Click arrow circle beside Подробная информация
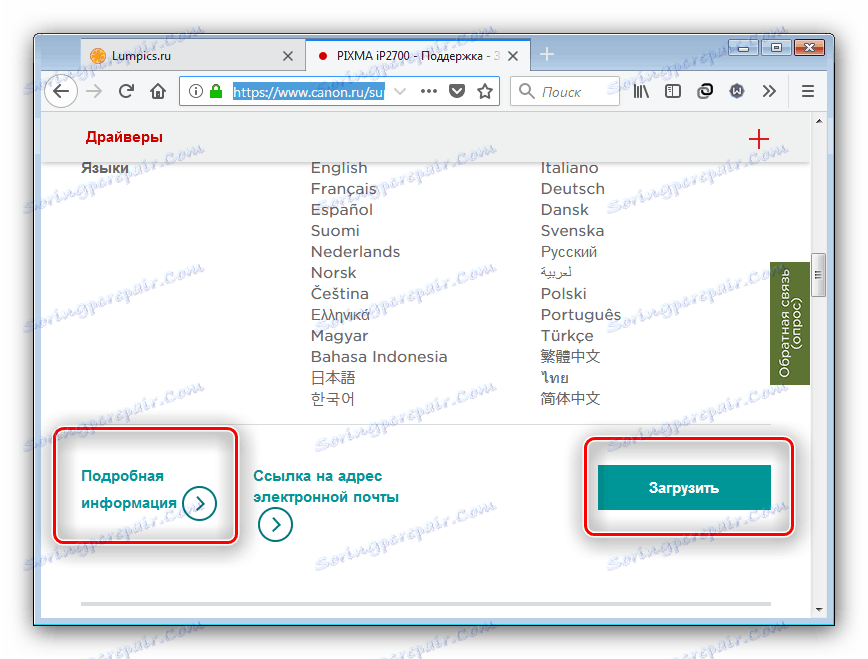This screenshot has width=868, height=659. point(199,503)
